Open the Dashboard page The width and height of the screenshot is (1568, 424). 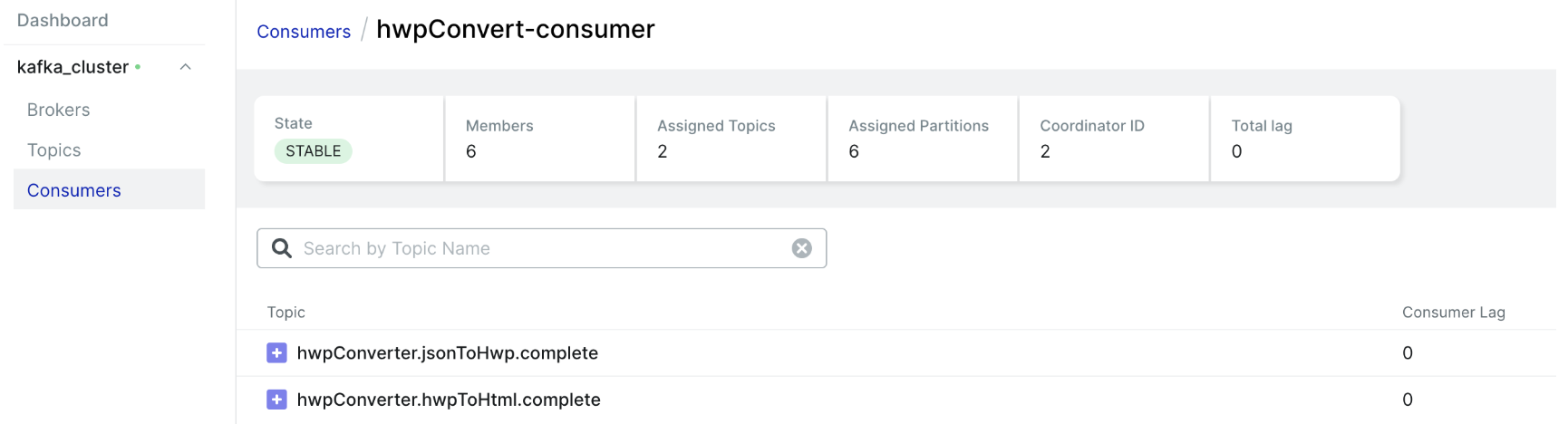[x=63, y=20]
